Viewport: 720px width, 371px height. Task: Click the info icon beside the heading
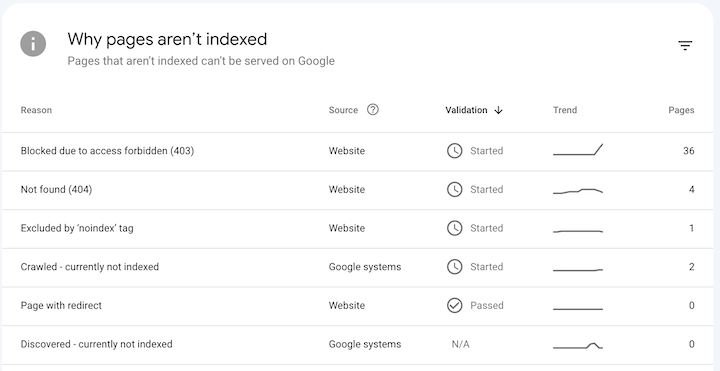point(33,44)
